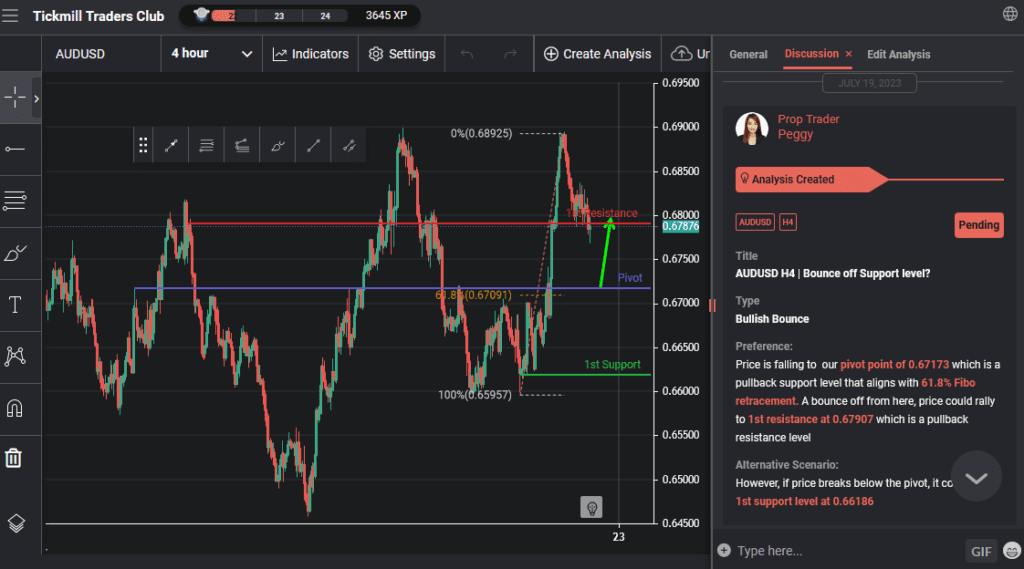Open the hamburger main menu
Viewport: 1024px width, 569px height.
pyautogui.click(x=11, y=15)
